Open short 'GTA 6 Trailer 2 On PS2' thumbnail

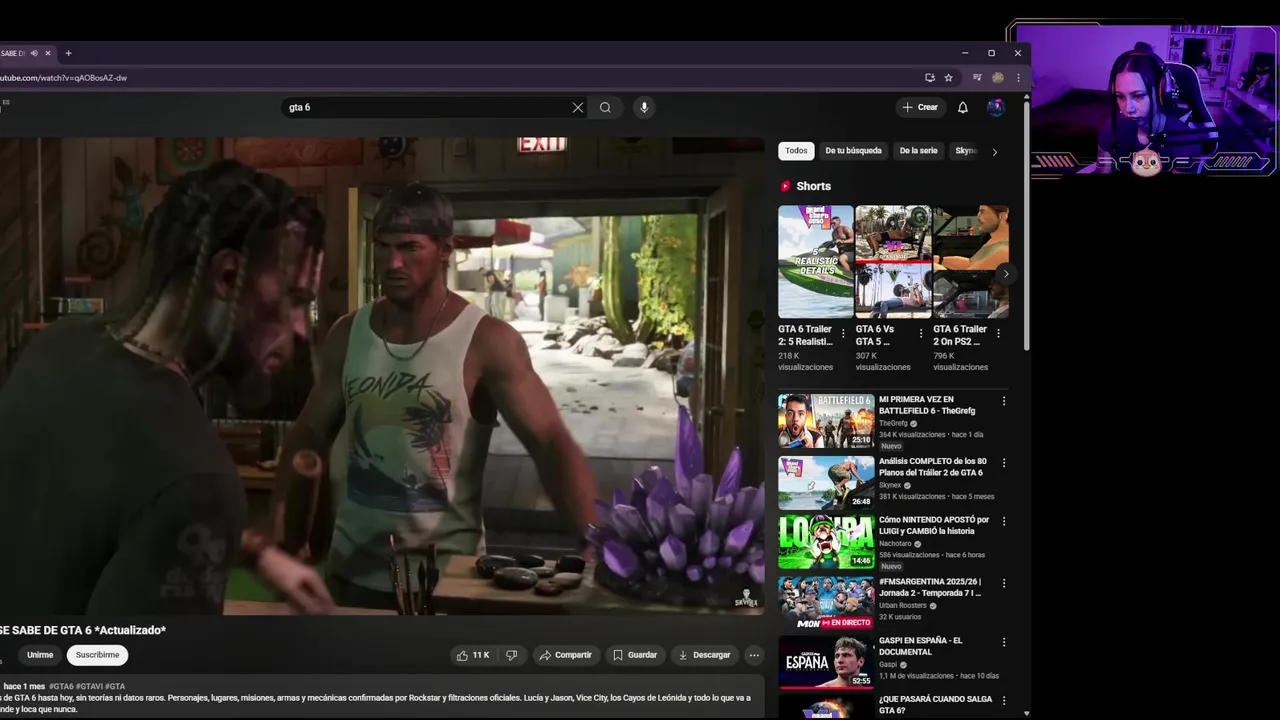(x=971, y=262)
